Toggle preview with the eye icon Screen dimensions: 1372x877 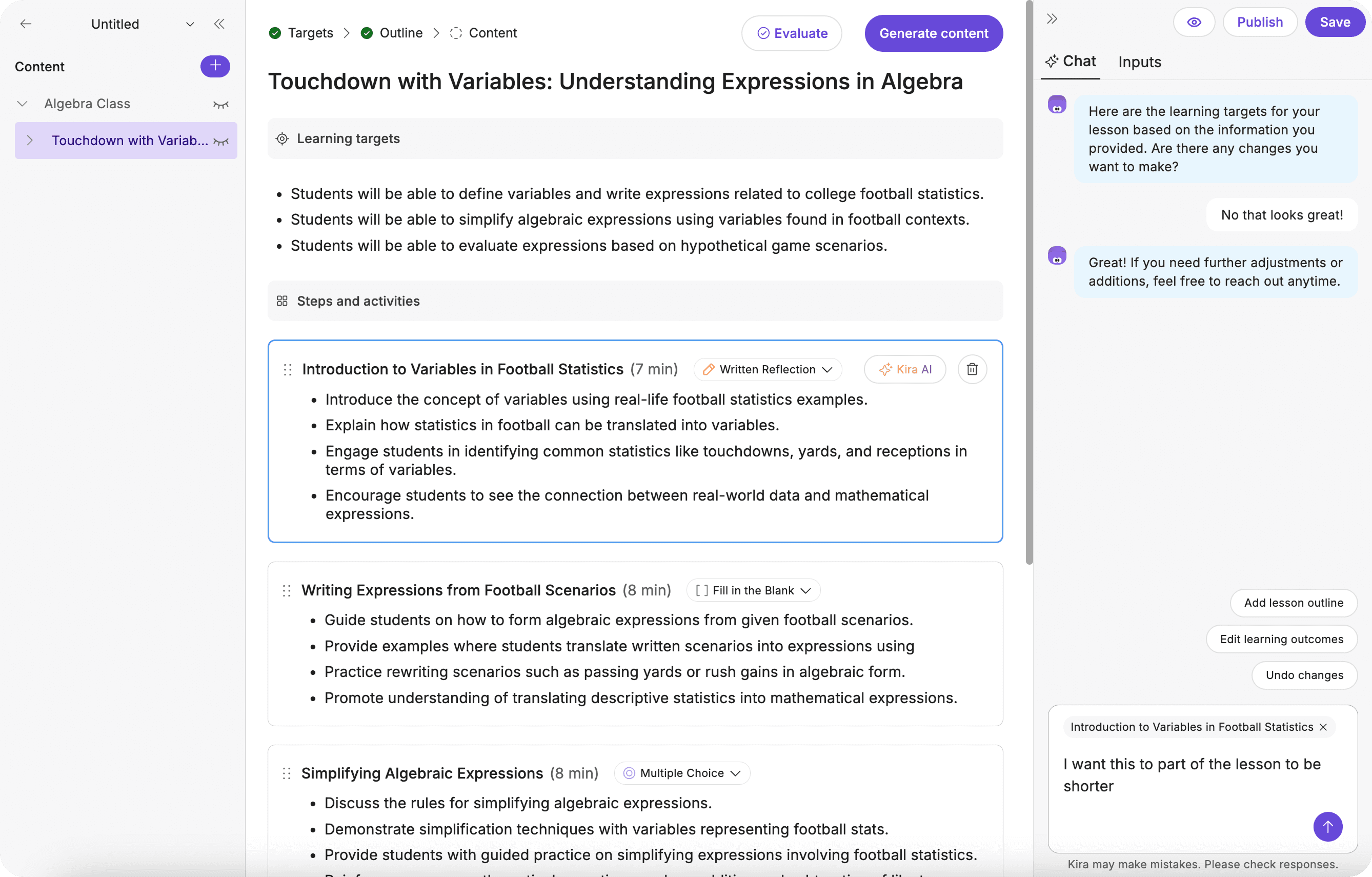pos(1194,22)
